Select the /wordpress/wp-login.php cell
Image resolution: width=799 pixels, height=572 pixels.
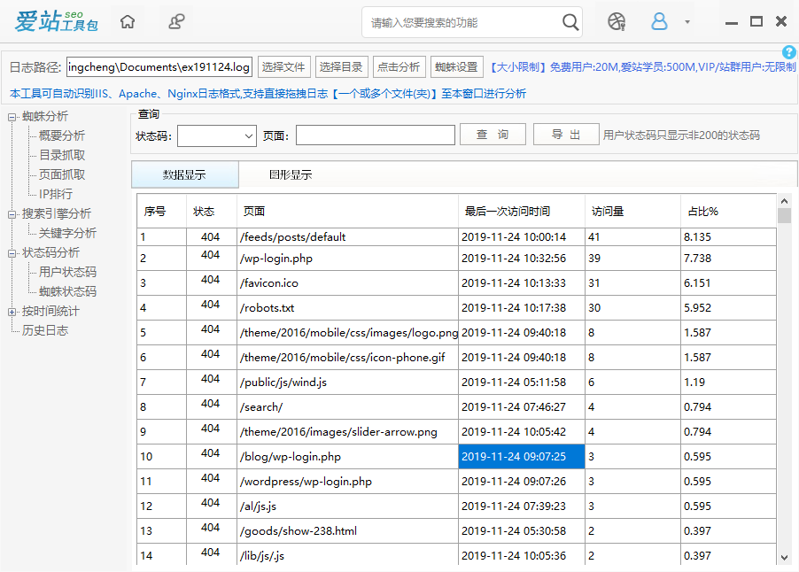click(x=348, y=481)
